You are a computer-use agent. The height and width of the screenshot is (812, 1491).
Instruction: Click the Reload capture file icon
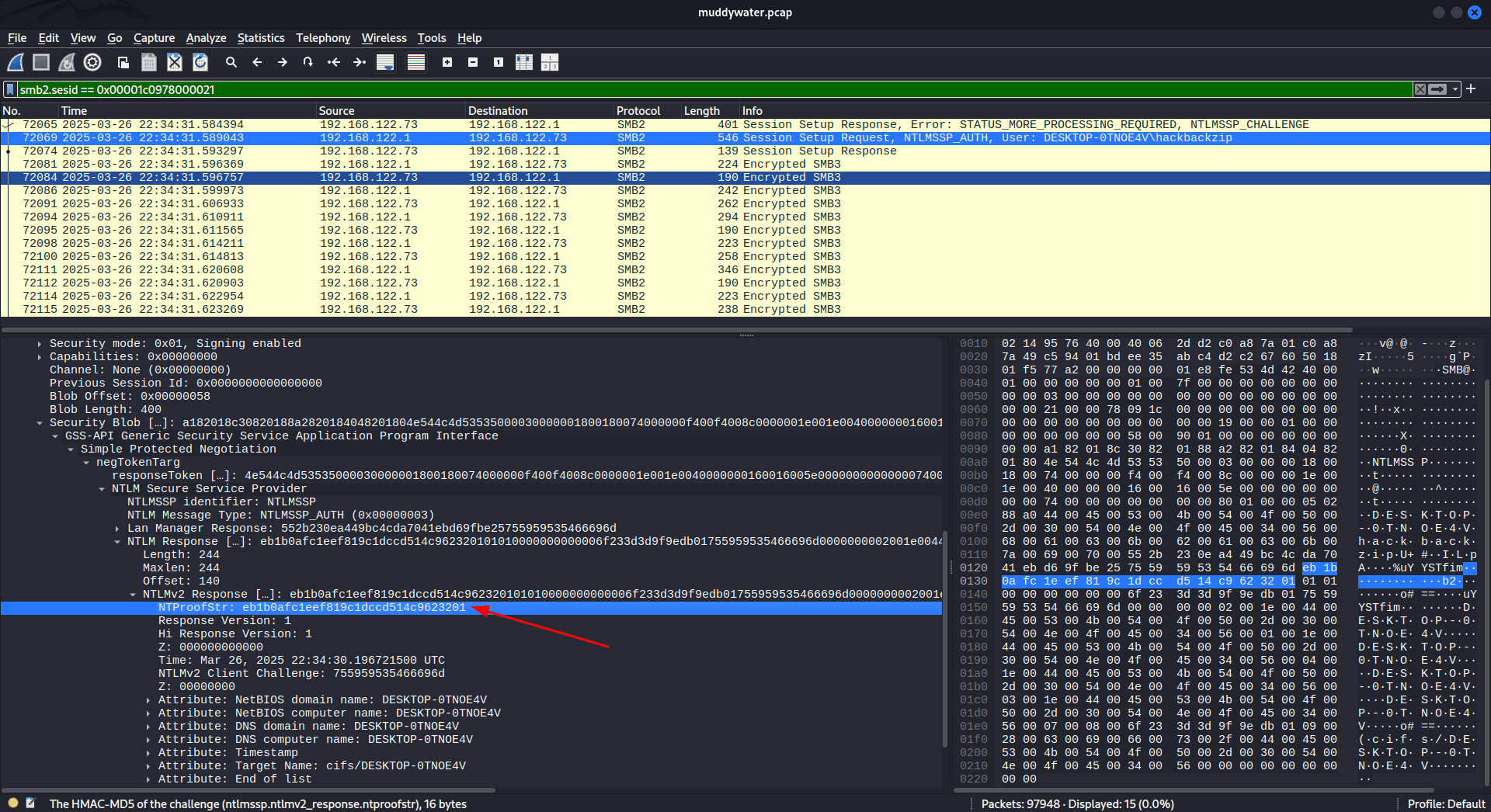tap(200, 62)
